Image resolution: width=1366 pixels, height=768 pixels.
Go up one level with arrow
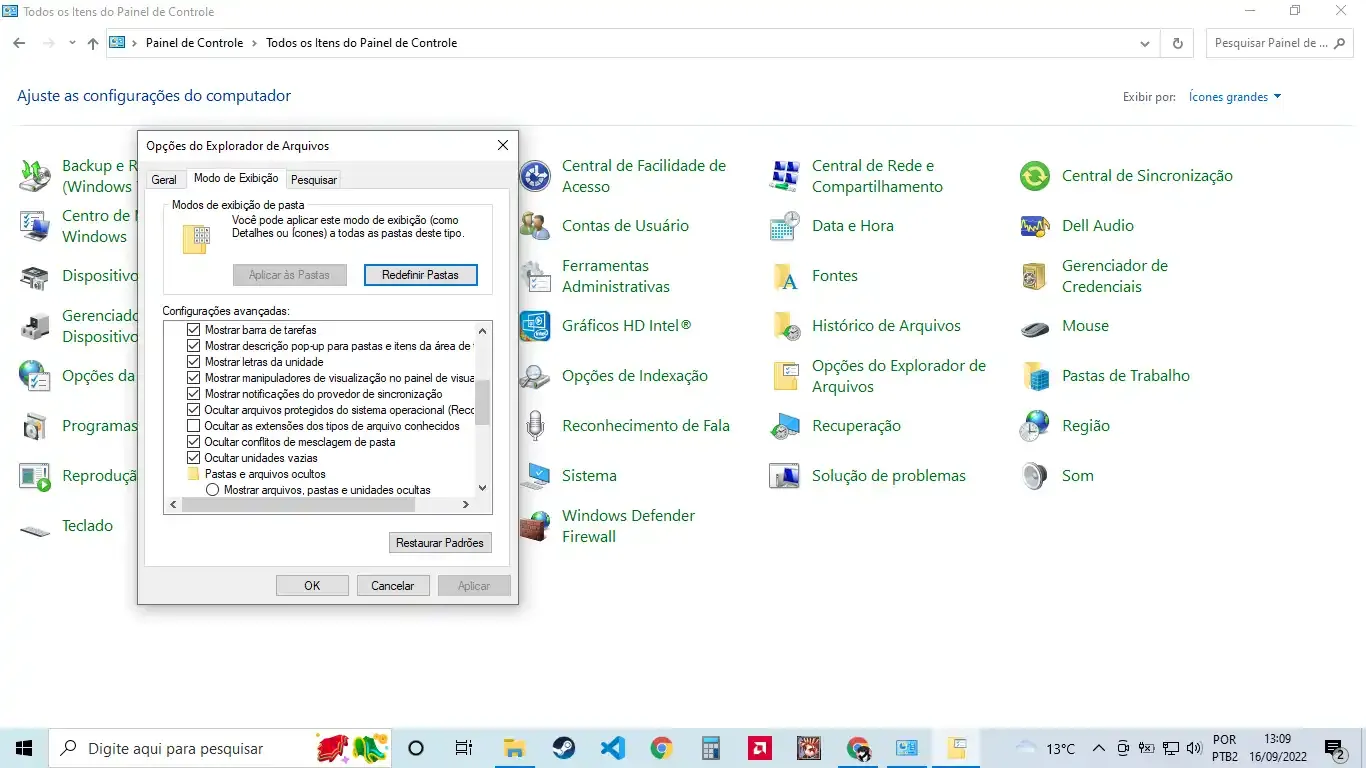(93, 44)
